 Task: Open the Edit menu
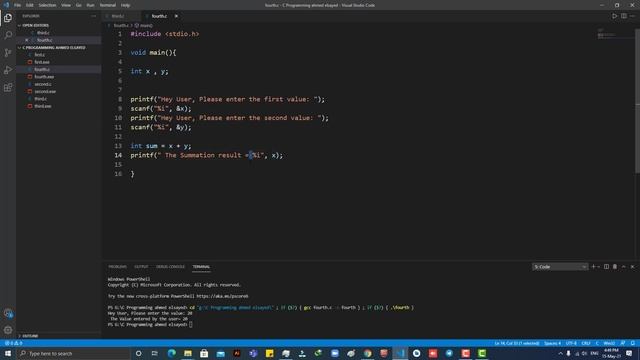click(29, 5)
